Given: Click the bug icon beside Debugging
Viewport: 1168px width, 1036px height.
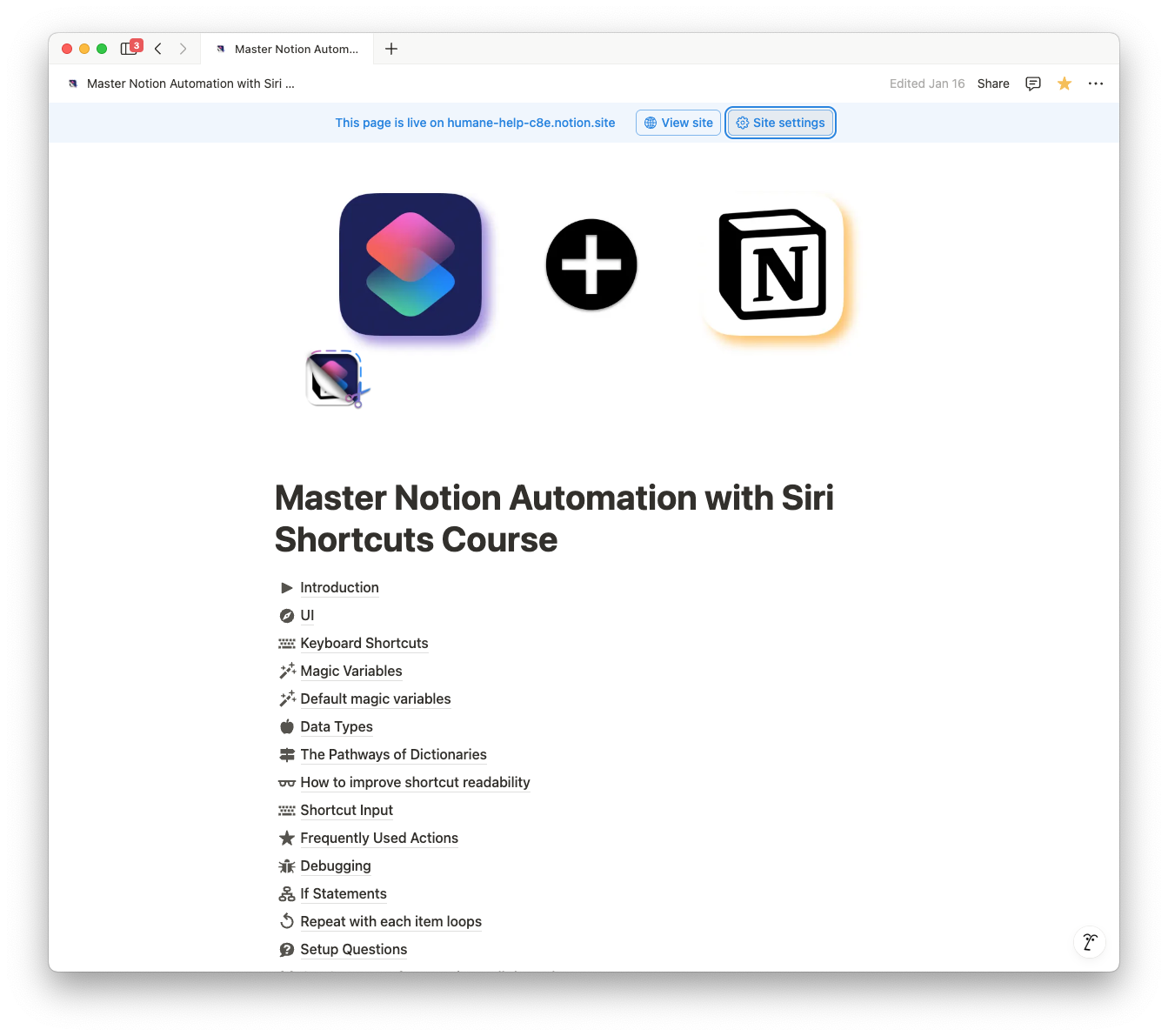Looking at the screenshot, I should point(287,866).
